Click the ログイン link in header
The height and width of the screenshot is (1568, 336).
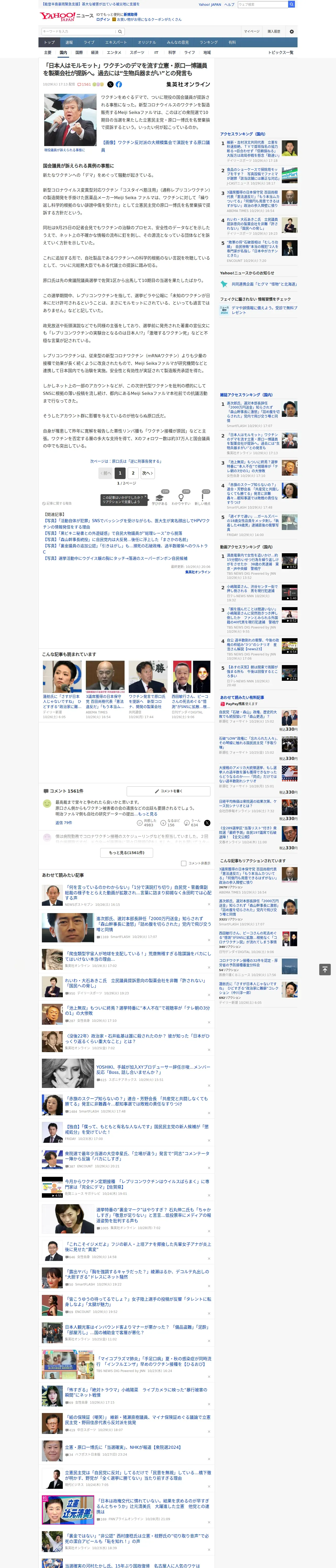(x=103, y=20)
